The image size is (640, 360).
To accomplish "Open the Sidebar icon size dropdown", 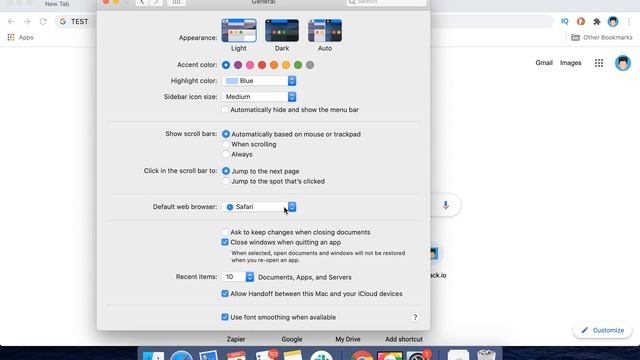I will coord(259,97).
